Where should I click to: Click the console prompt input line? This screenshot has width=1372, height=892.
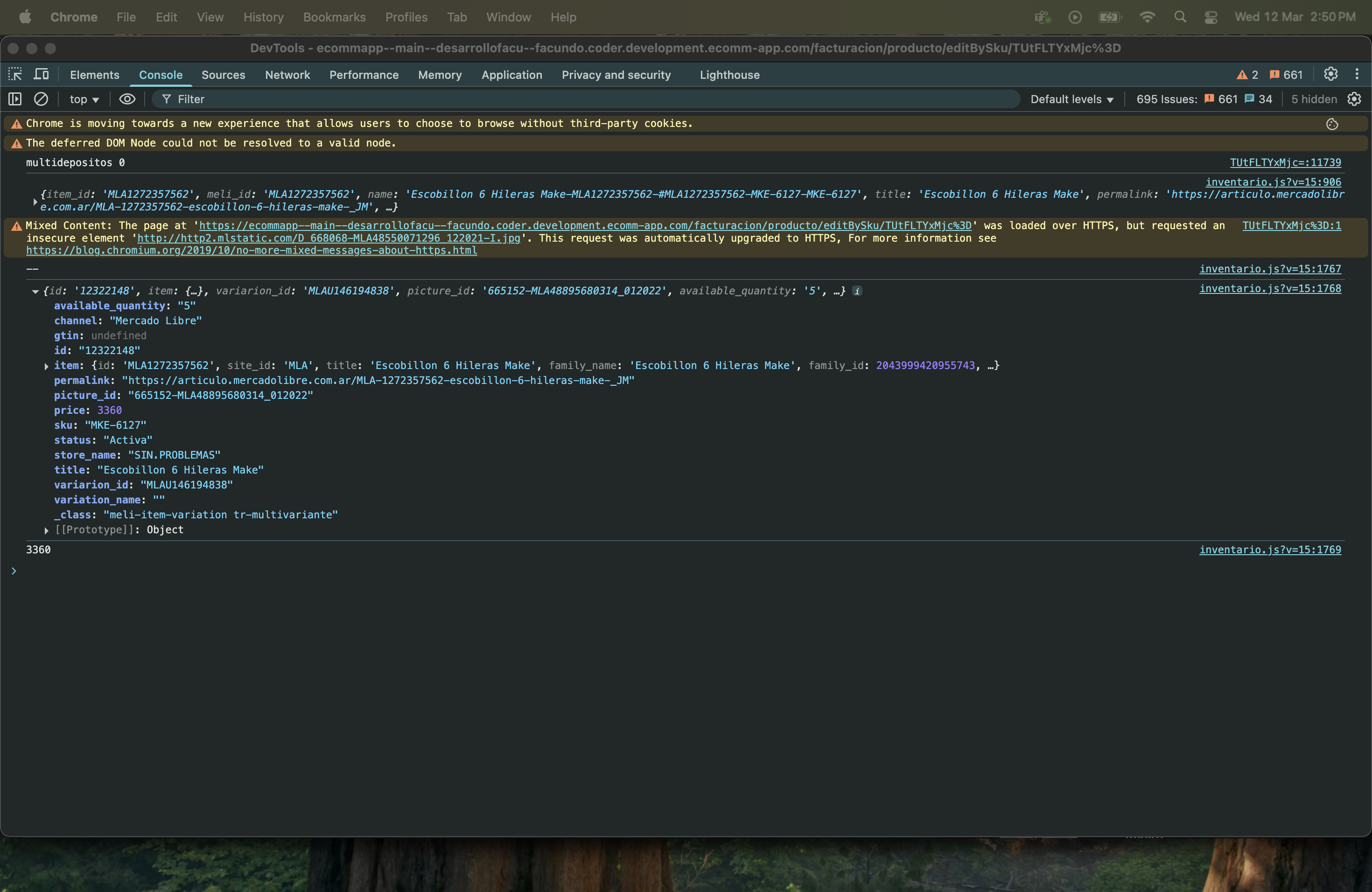click(686, 571)
